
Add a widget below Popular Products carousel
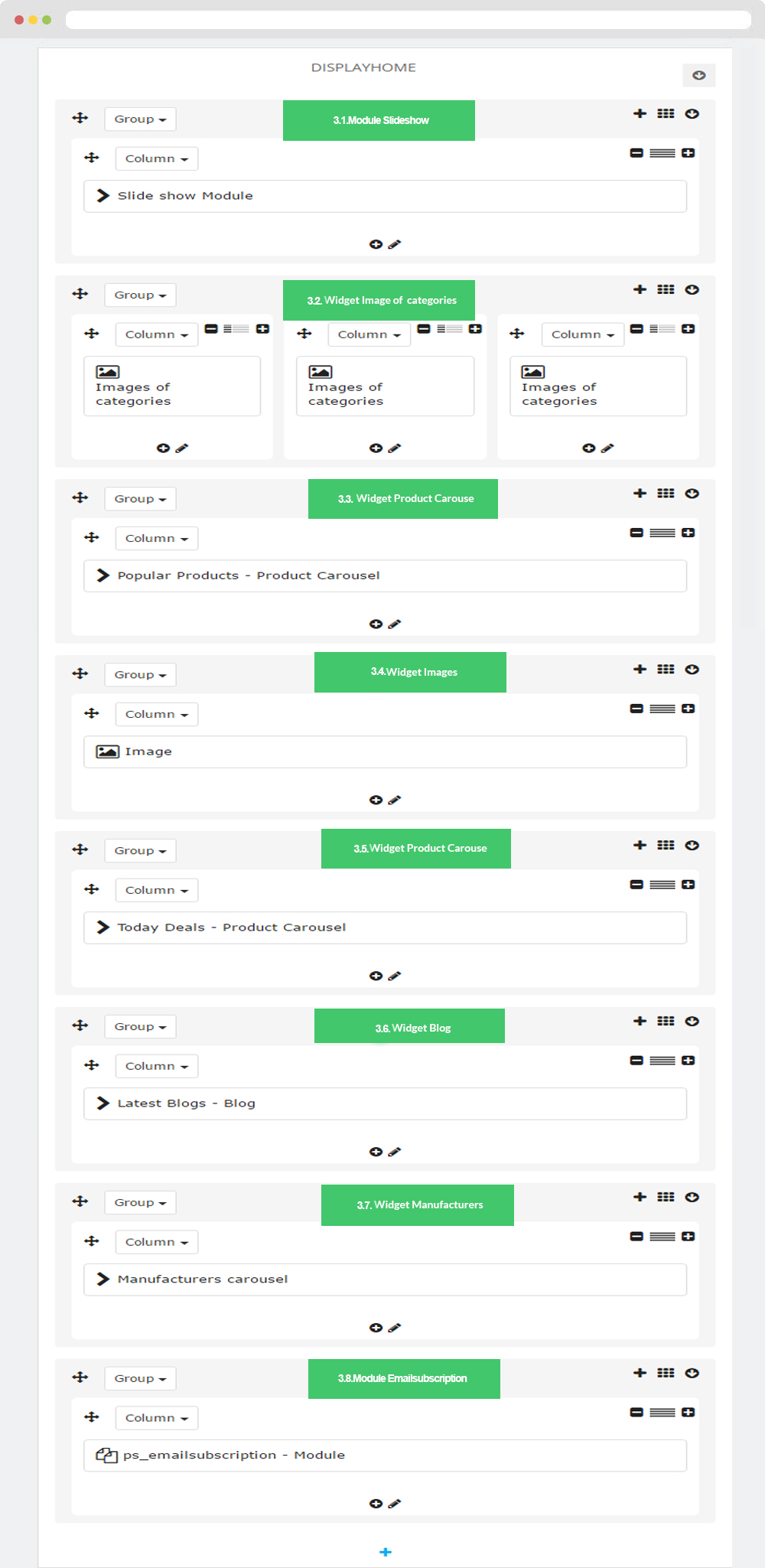376,624
